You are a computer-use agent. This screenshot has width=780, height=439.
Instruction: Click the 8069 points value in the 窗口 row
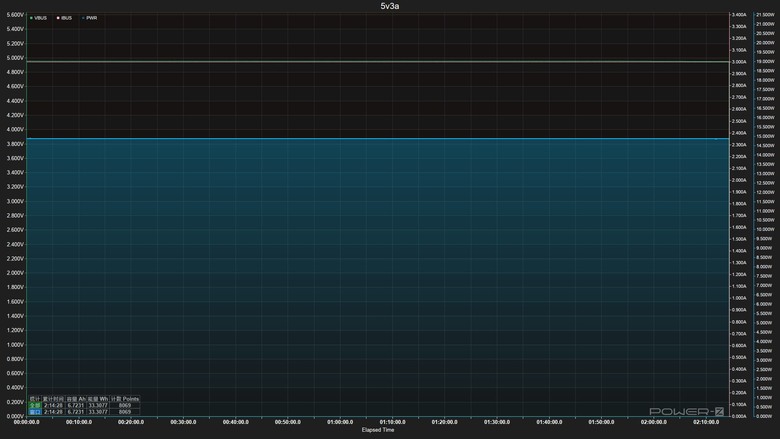(124, 412)
